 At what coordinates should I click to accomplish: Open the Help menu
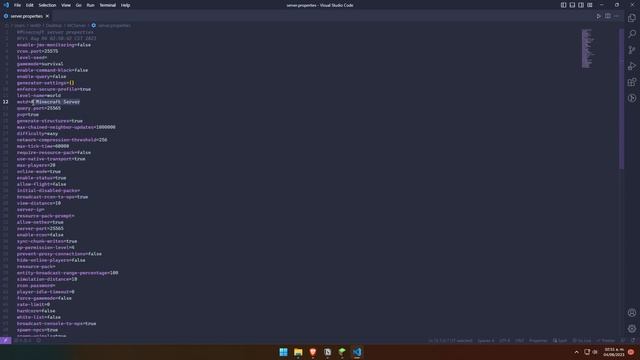click(x=125, y=5)
